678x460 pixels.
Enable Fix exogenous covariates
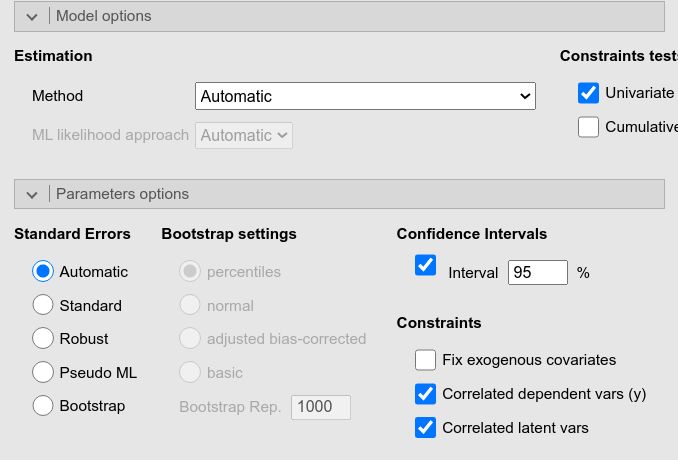pyautogui.click(x=425, y=359)
